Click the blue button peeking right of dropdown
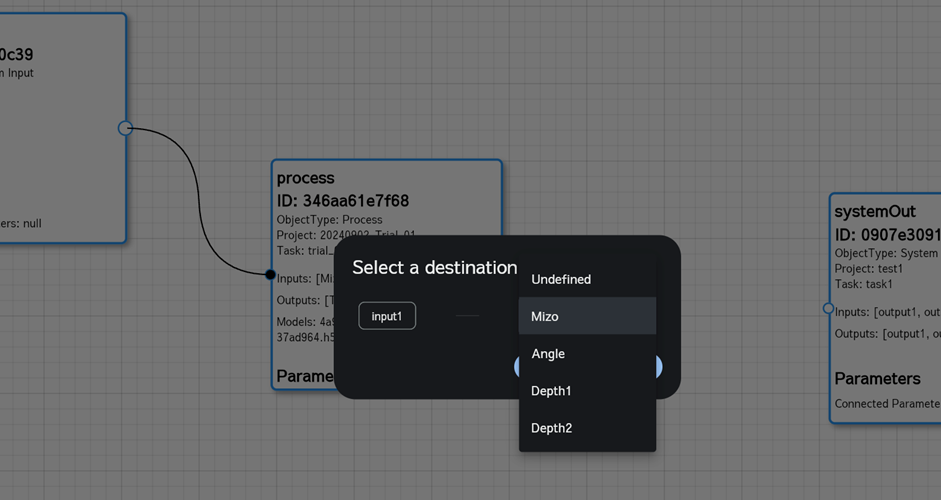 (x=659, y=367)
